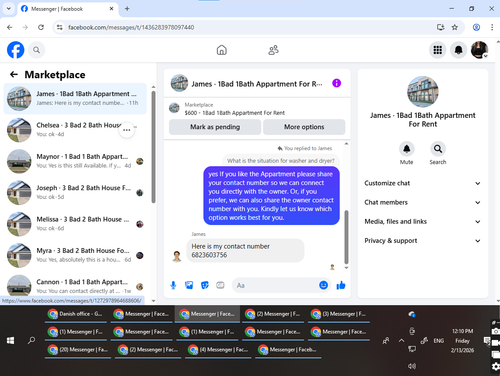
Task: Open the Facebook menu grid icon
Action: tap(438, 50)
